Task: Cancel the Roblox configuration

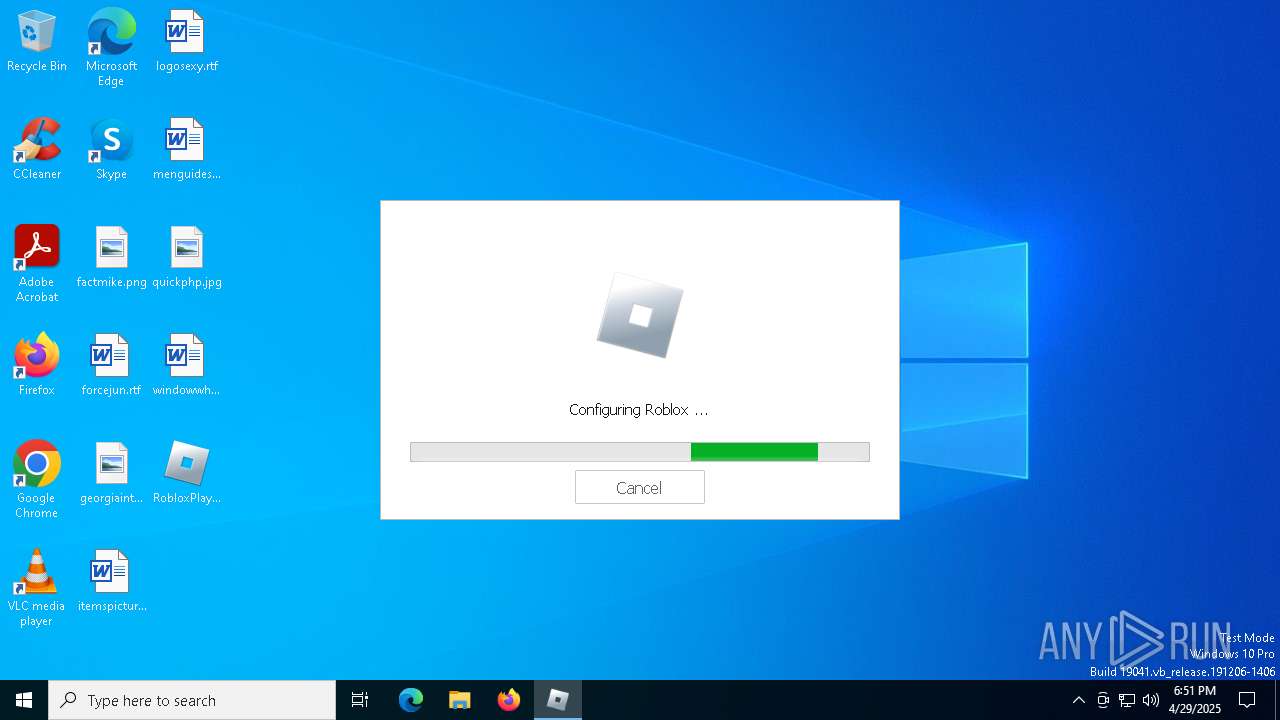Action: (x=639, y=487)
